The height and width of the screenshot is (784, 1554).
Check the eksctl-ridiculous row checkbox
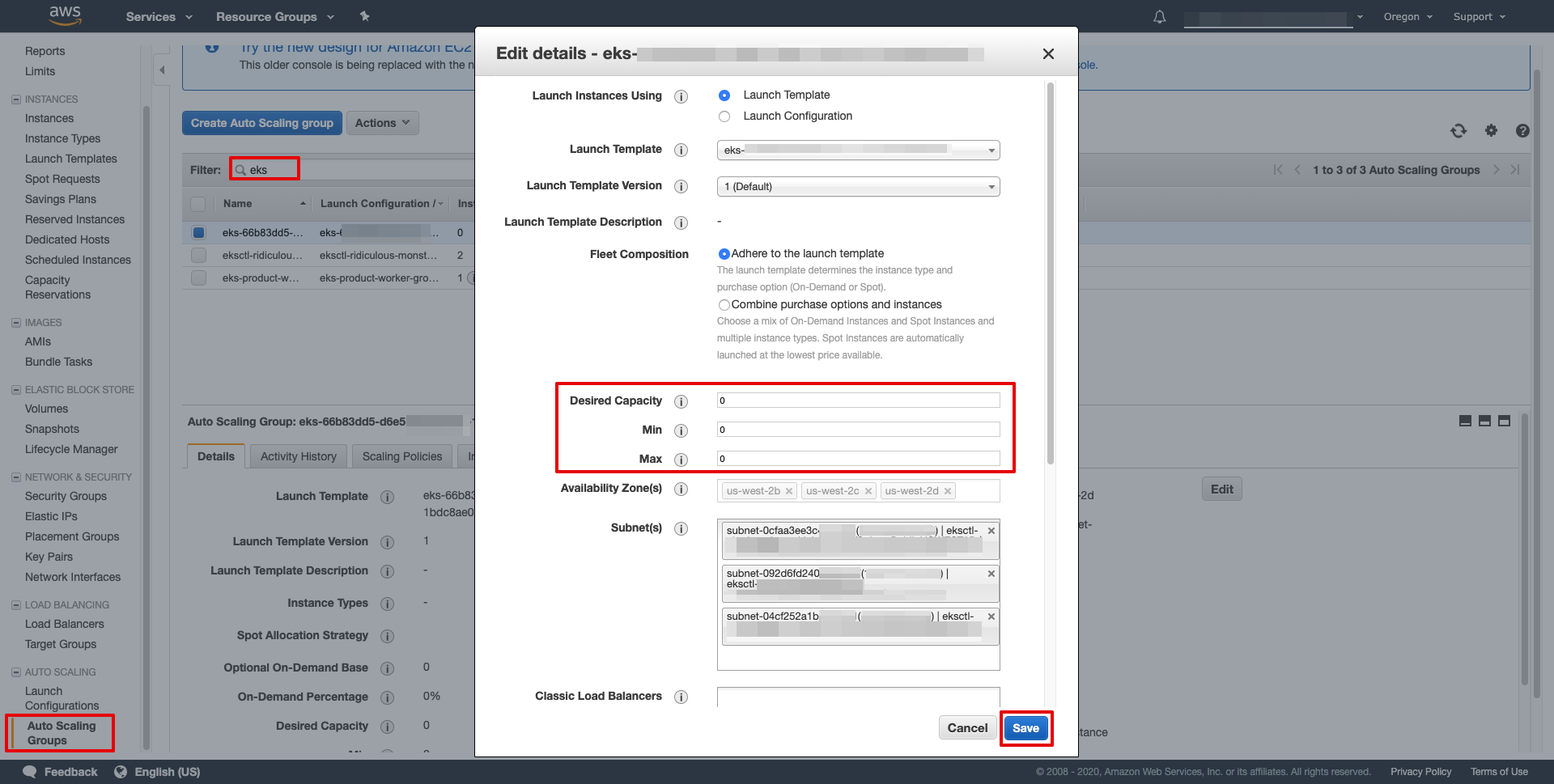[198, 256]
